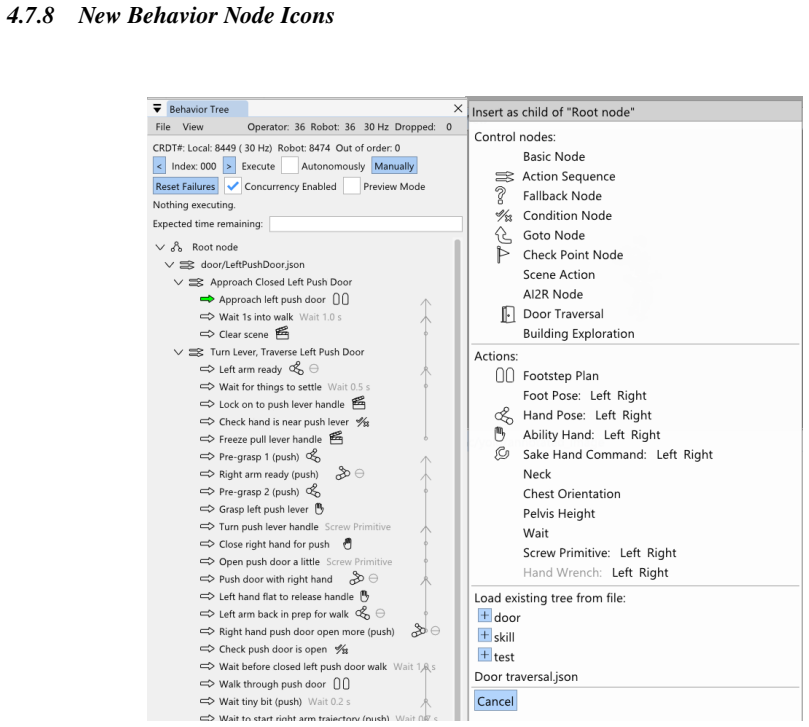Open the View menu
The height and width of the screenshot is (727, 809).
(192, 127)
